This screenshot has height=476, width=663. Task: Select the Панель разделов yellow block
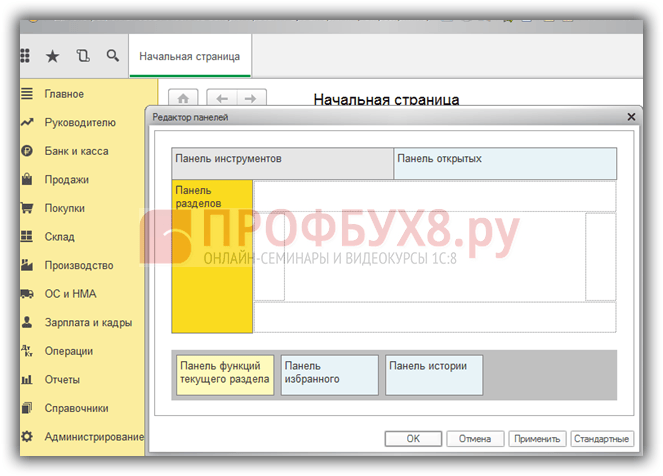coord(212,256)
